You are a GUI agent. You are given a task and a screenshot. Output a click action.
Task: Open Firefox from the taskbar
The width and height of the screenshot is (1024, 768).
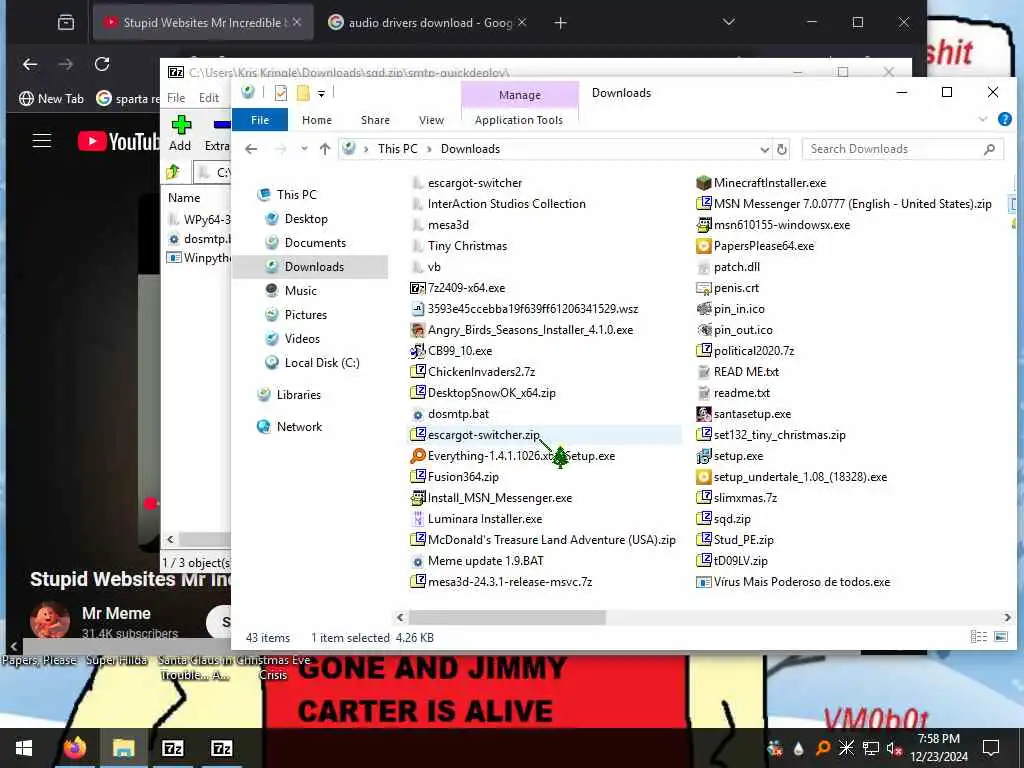tap(74, 748)
